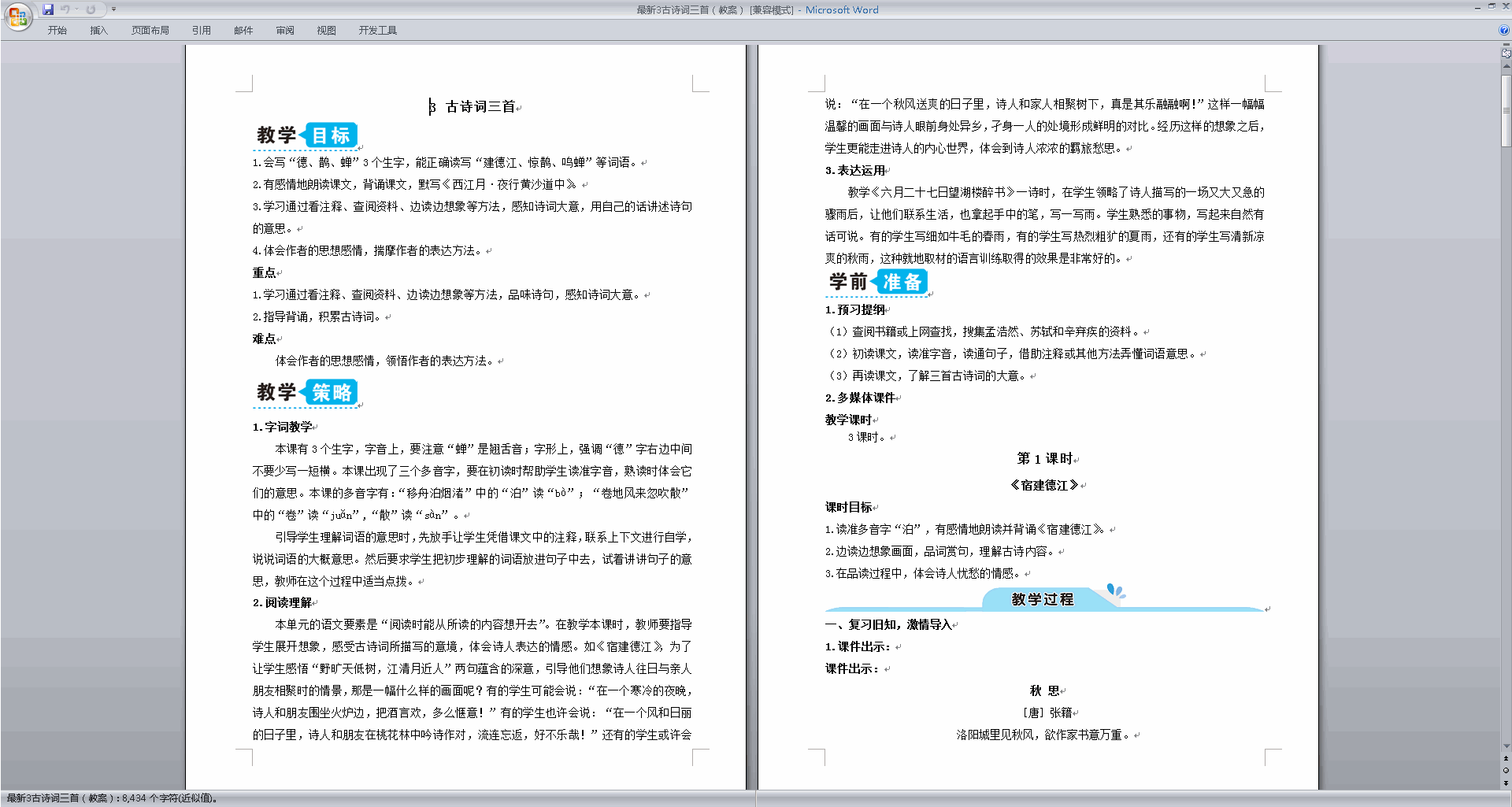1512x807 pixels.
Task: Open the 插入 ribbon tab
Action: point(98,31)
